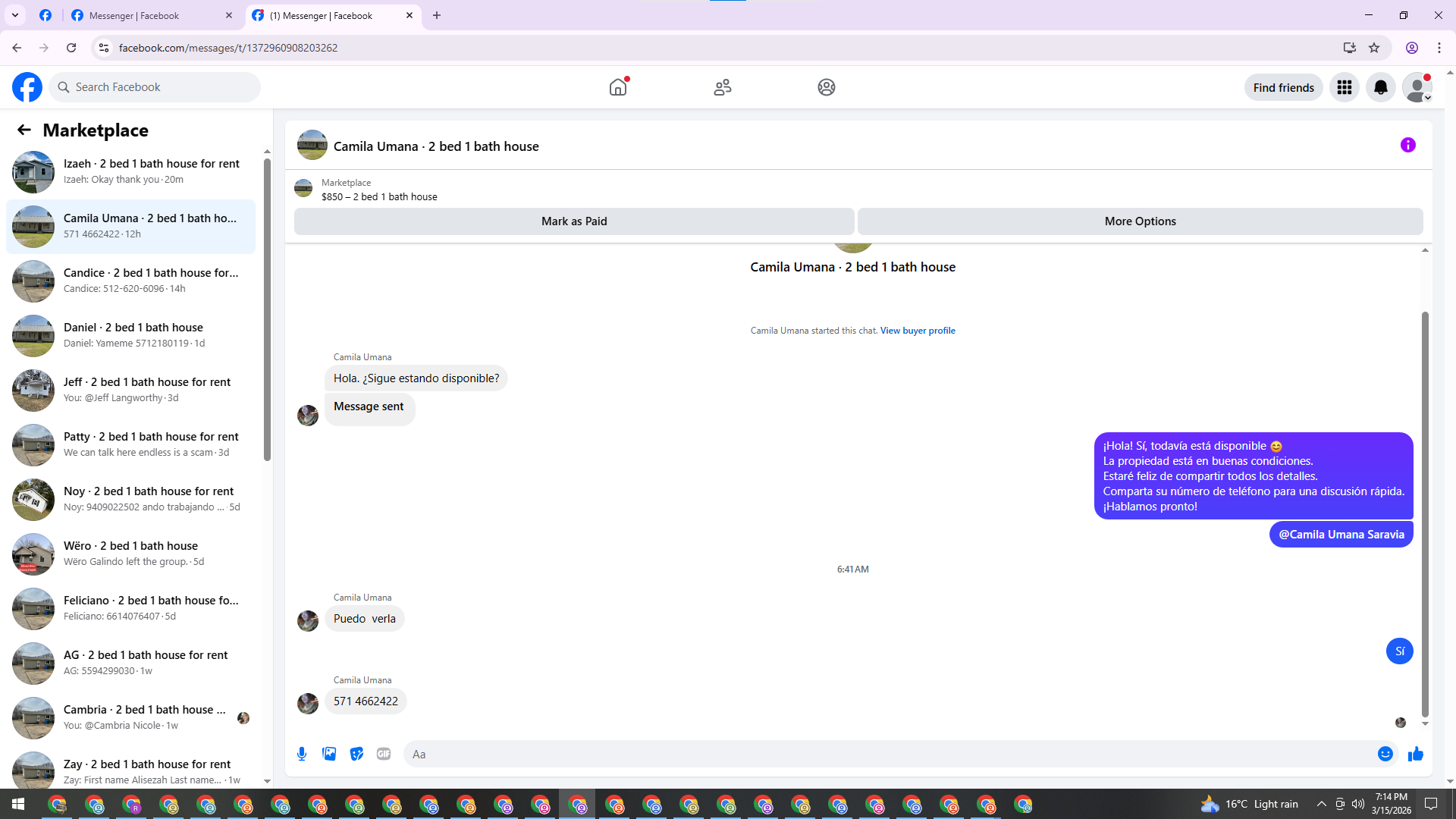The image size is (1456, 819).
Task: Show hidden system tray icons
Action: [1321, 804]
